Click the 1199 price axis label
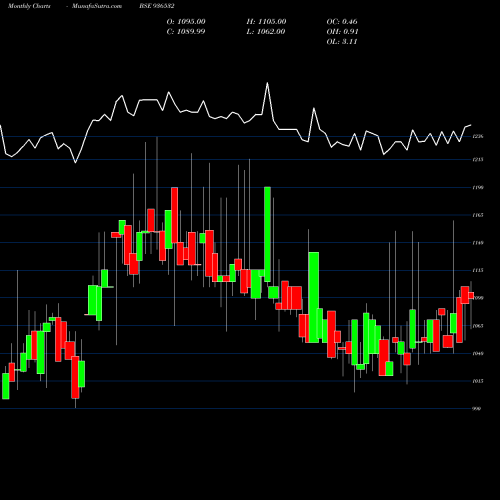This screenshot has height=500, width=500. tap(478, 188)
